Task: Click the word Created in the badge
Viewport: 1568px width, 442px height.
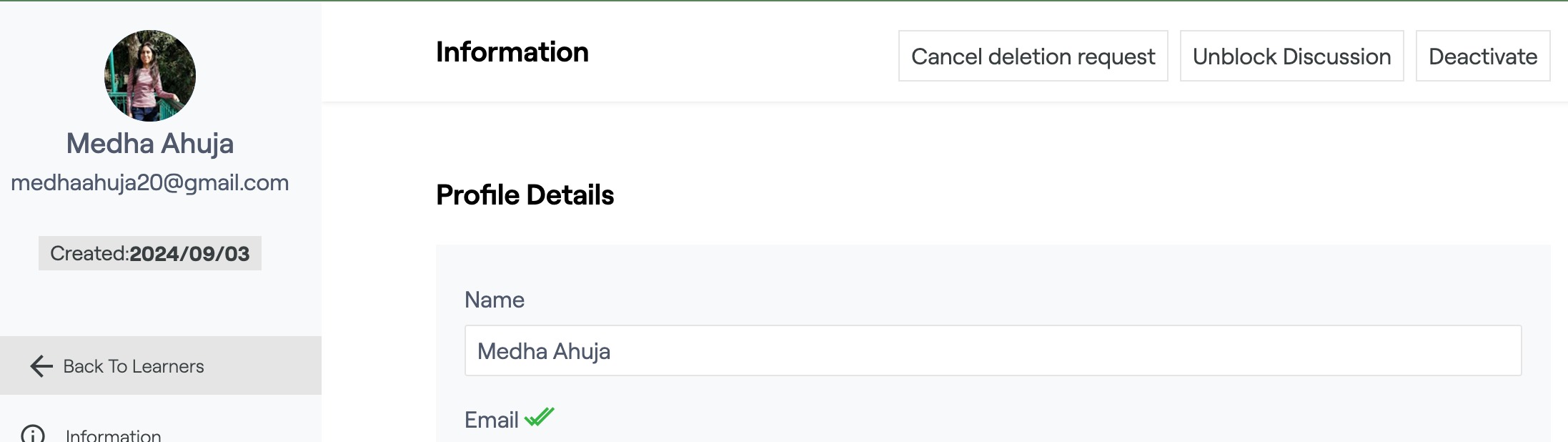Action: [88, 254]
